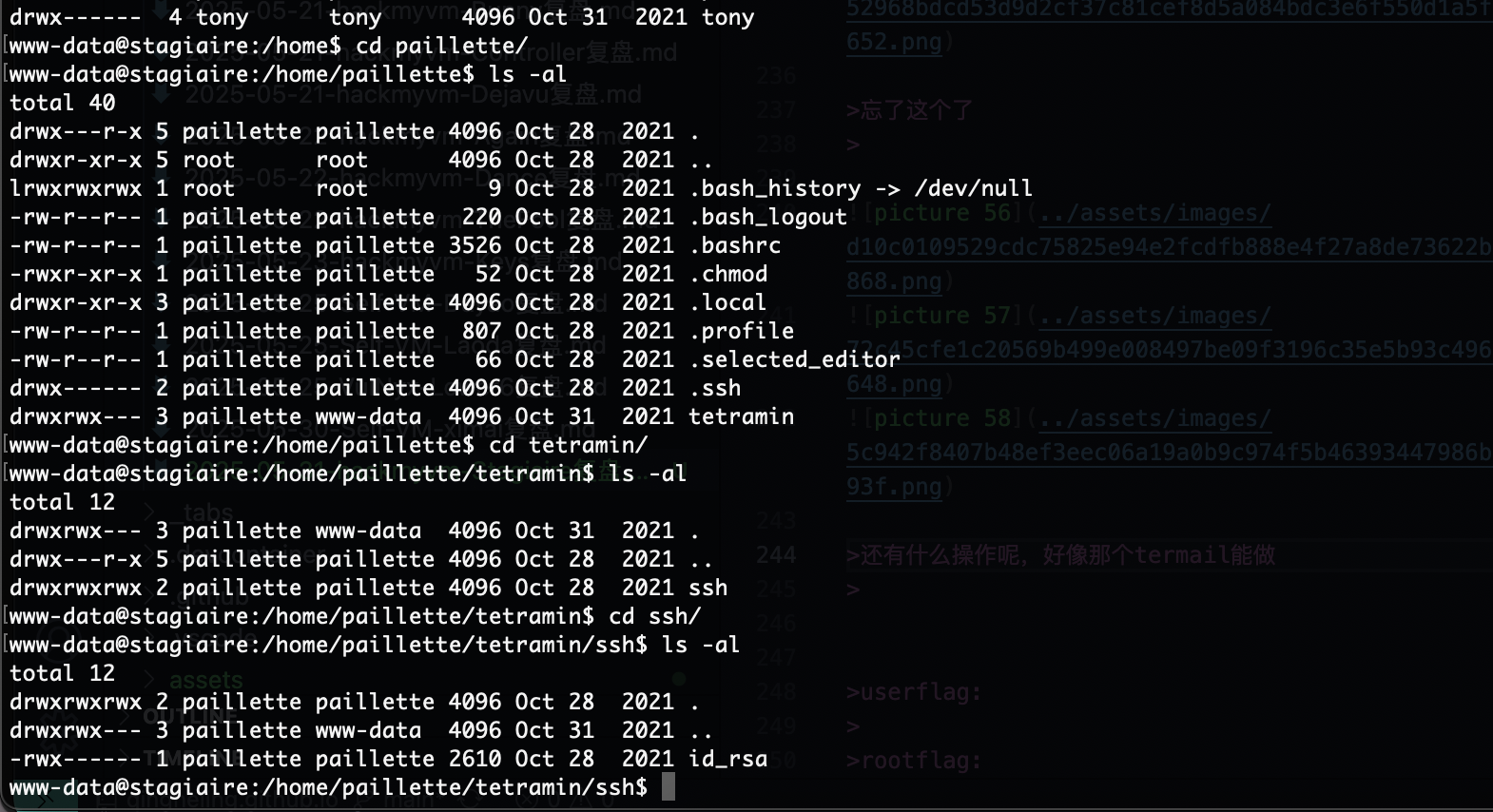Open the picture 56 image path link
Image resolution: width=1493 pixels, height=812 pixels.
[x=1170, y=247]
